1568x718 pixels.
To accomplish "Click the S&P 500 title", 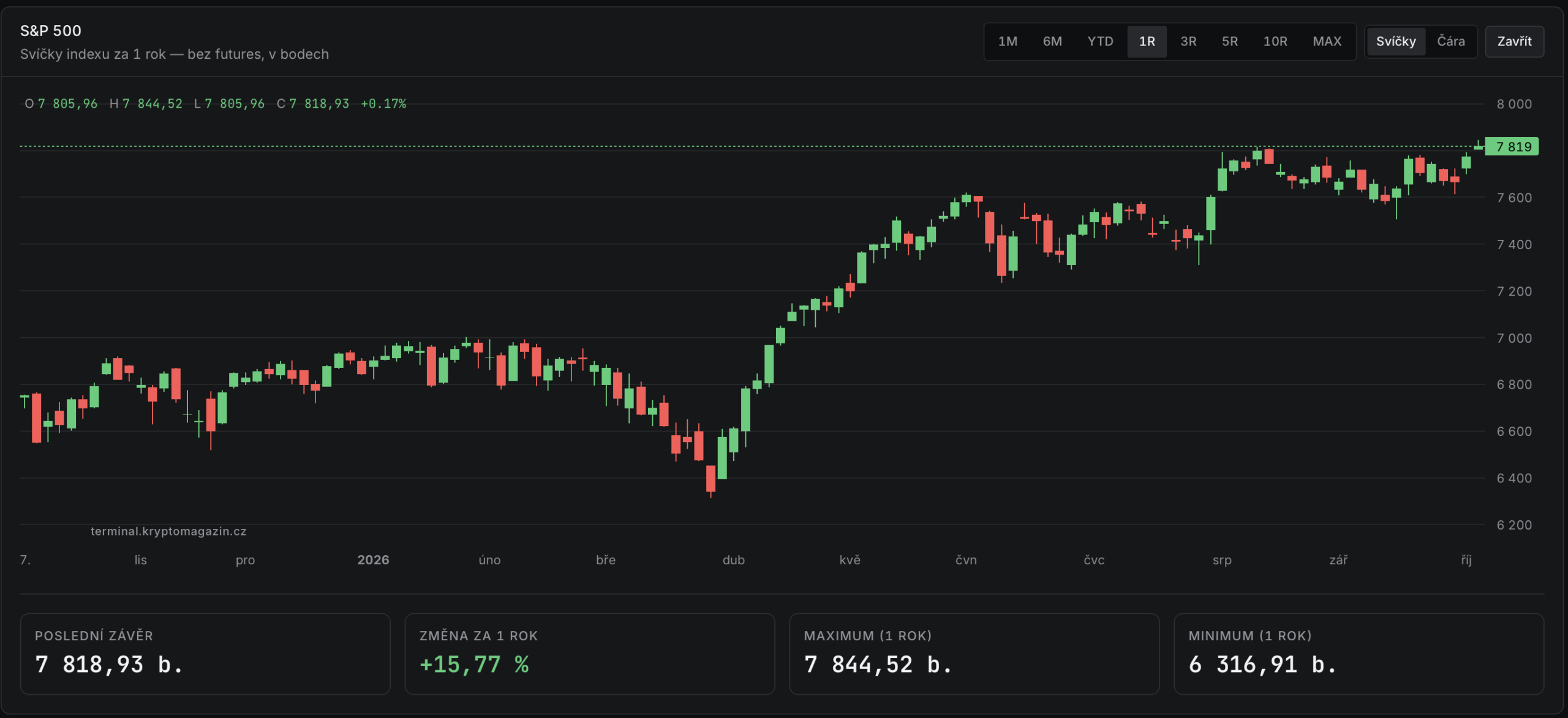I will [x=51, y=31].
